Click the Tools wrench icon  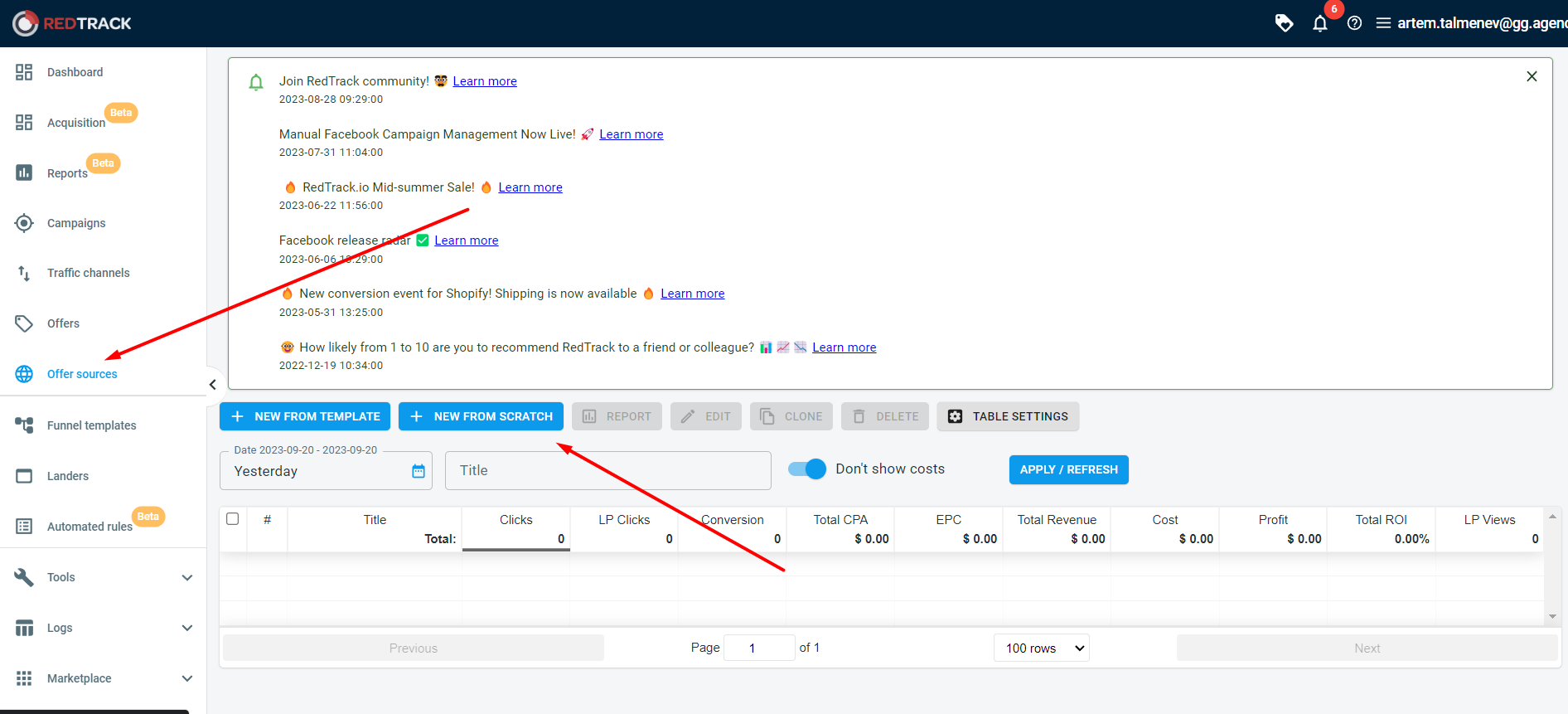[24, 577]
